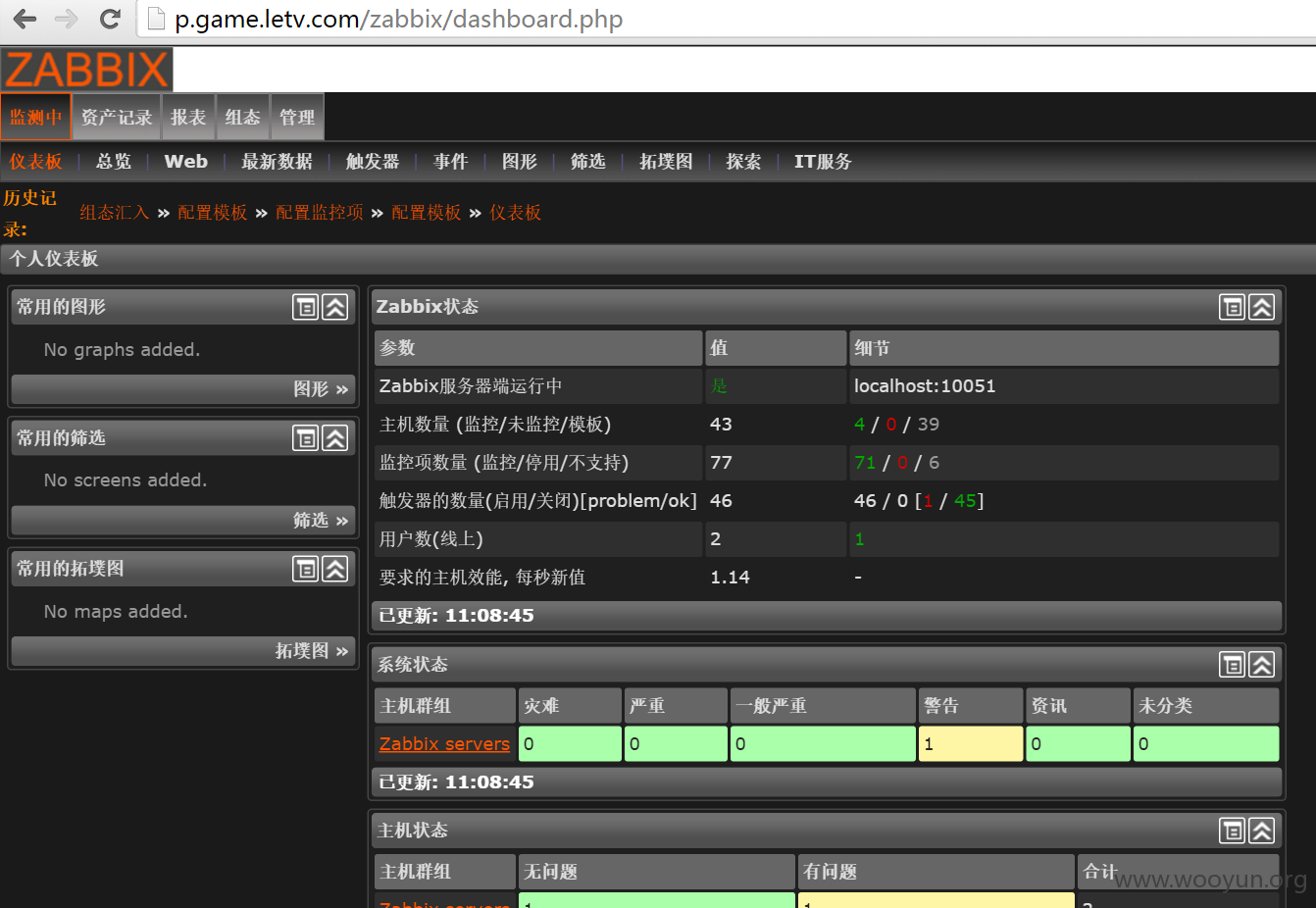The image size is (1316, 908).
Task: Open menu icon for 常用的筛选 widget
Action: pyautogui.click(x=306, y=438)
